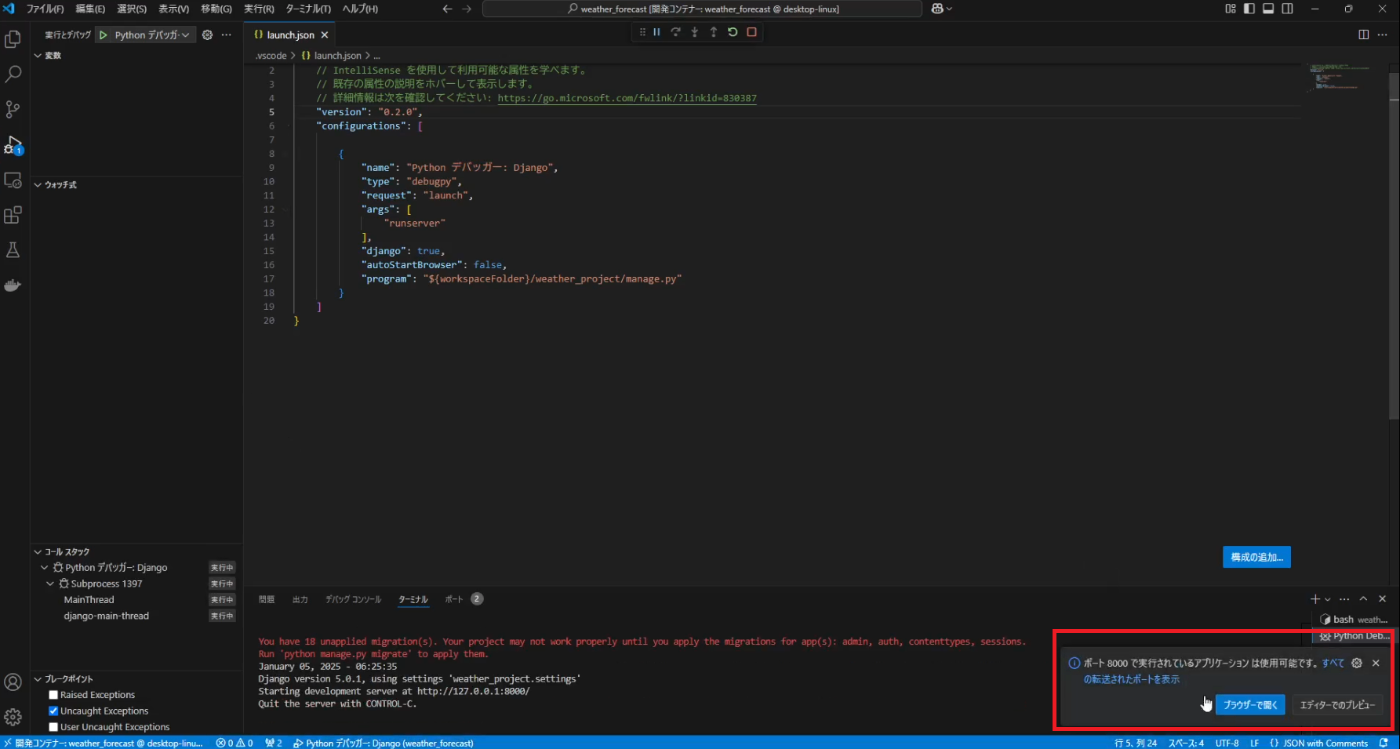Screen dimensions: 1400x749
Task: Collapse Python デバッガー: Django call stack
Action: 44,567
